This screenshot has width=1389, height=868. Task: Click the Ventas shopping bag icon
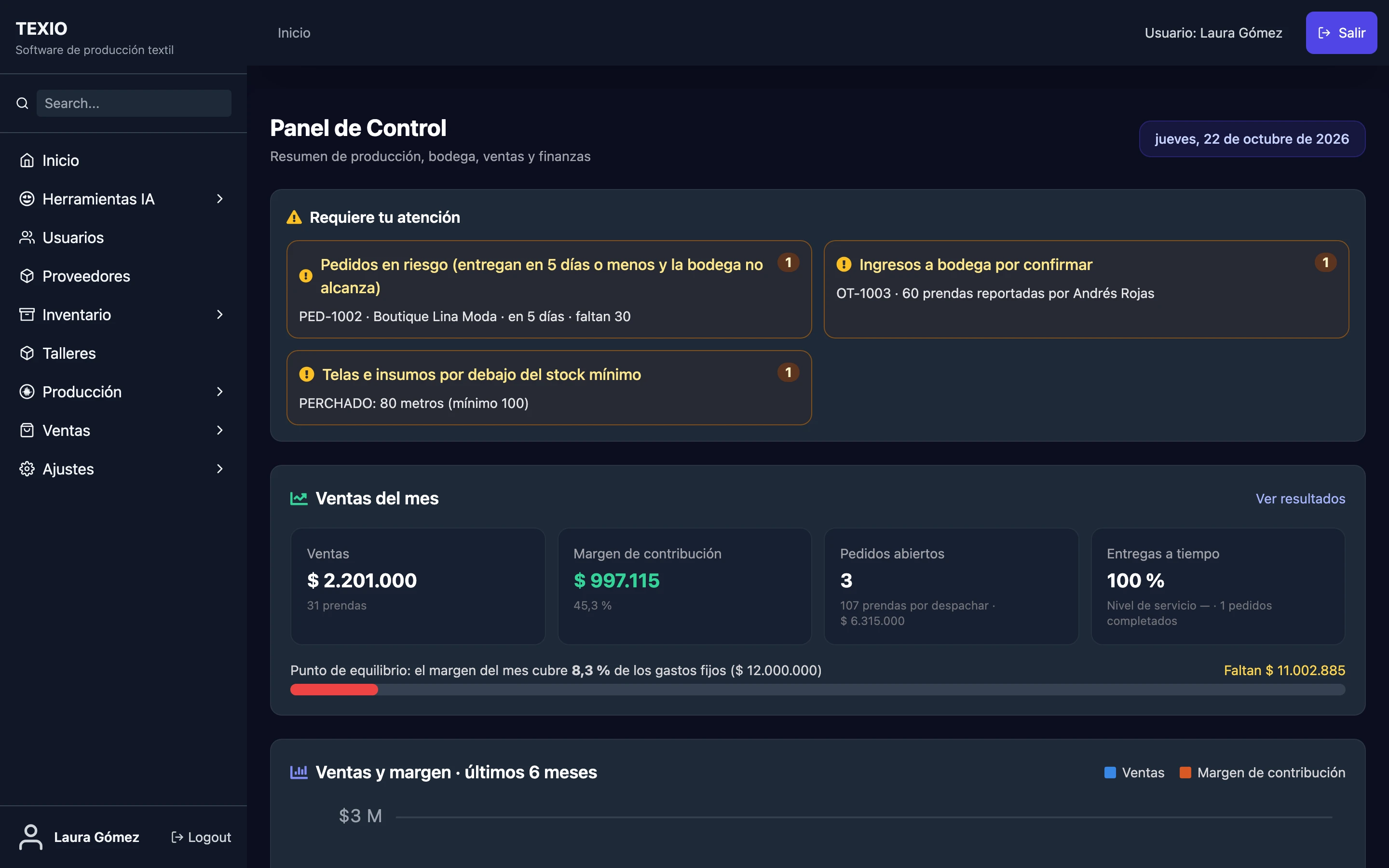[x=27, y=430]
